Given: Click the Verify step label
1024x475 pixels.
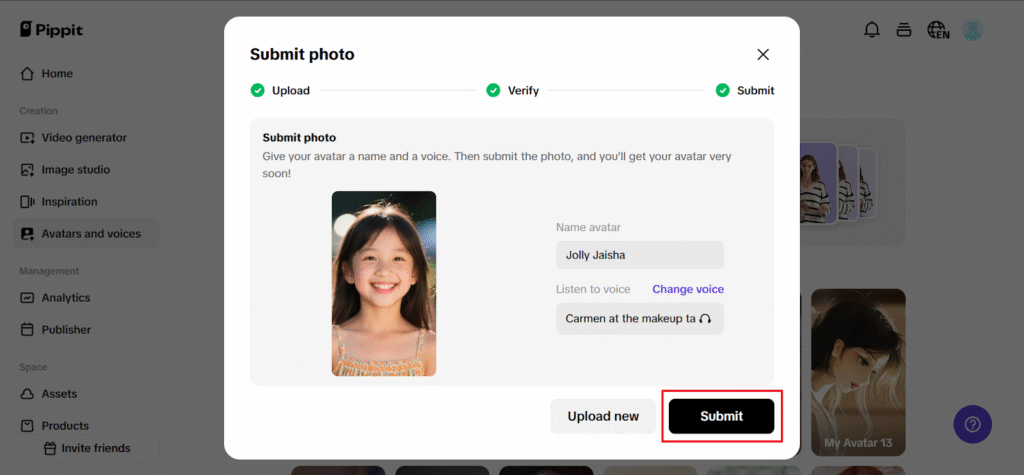Looking at the screenshot, I should [x=524, y=91].
